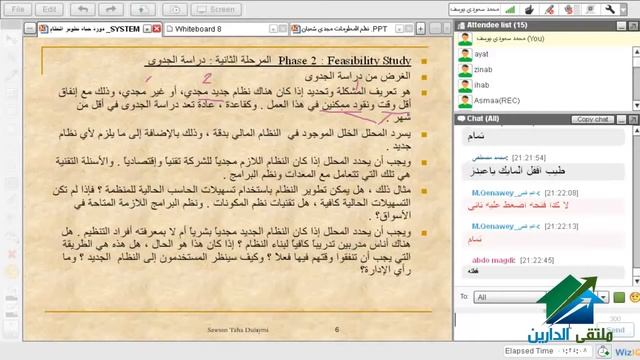Minimize the Chat panel
The width and height of the screenshot is (640, 360).
pyautogui.click(x=621, y=119)
